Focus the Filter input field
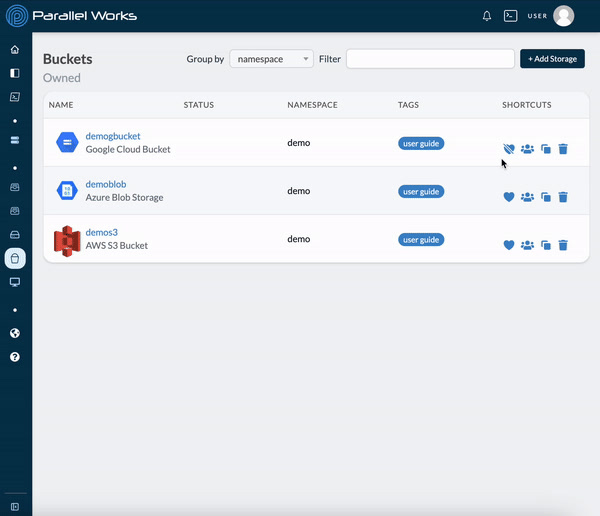This screenshot has width=600, height=516. point(430,59)
